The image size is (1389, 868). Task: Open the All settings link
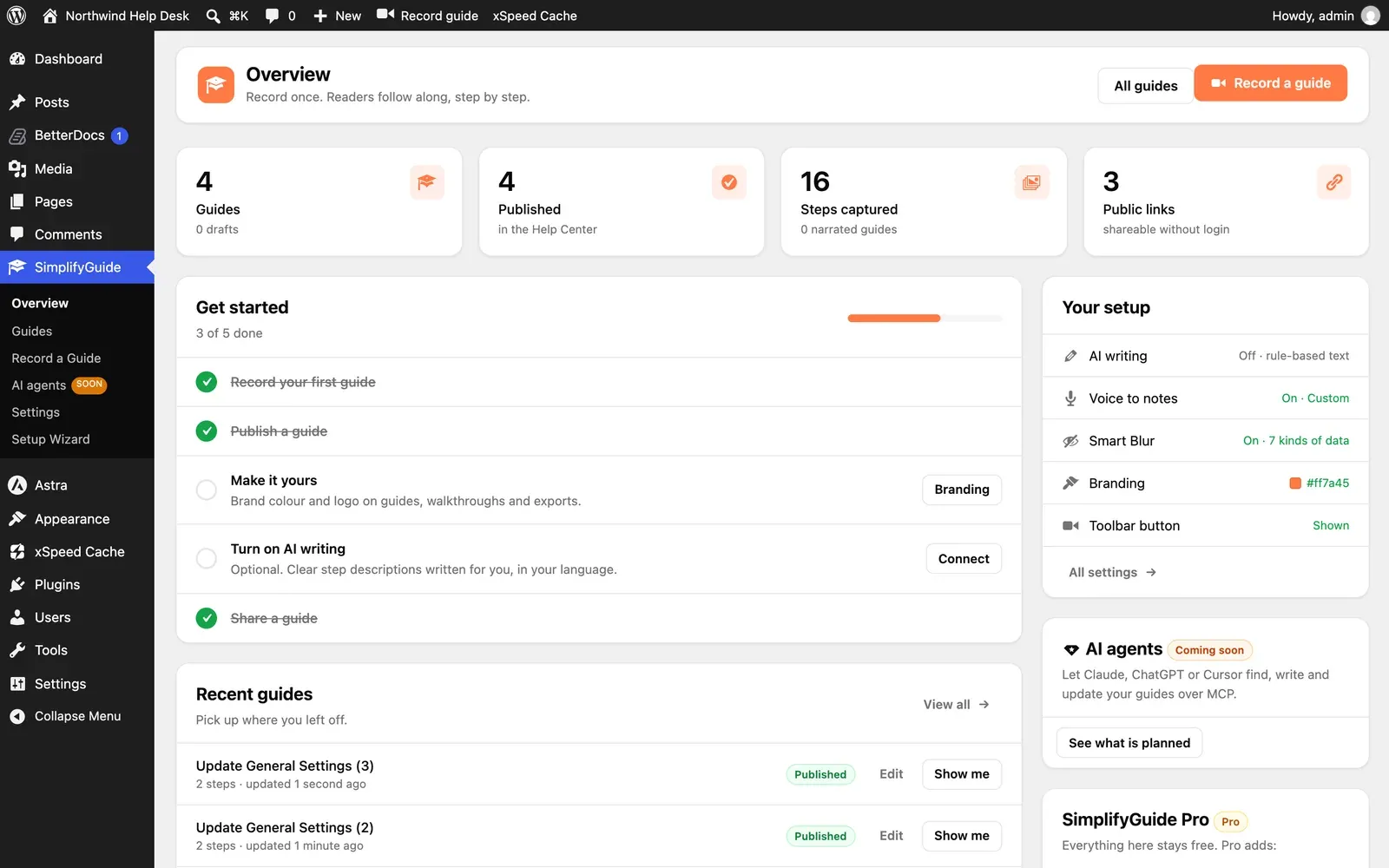(x=1112, y=573)
